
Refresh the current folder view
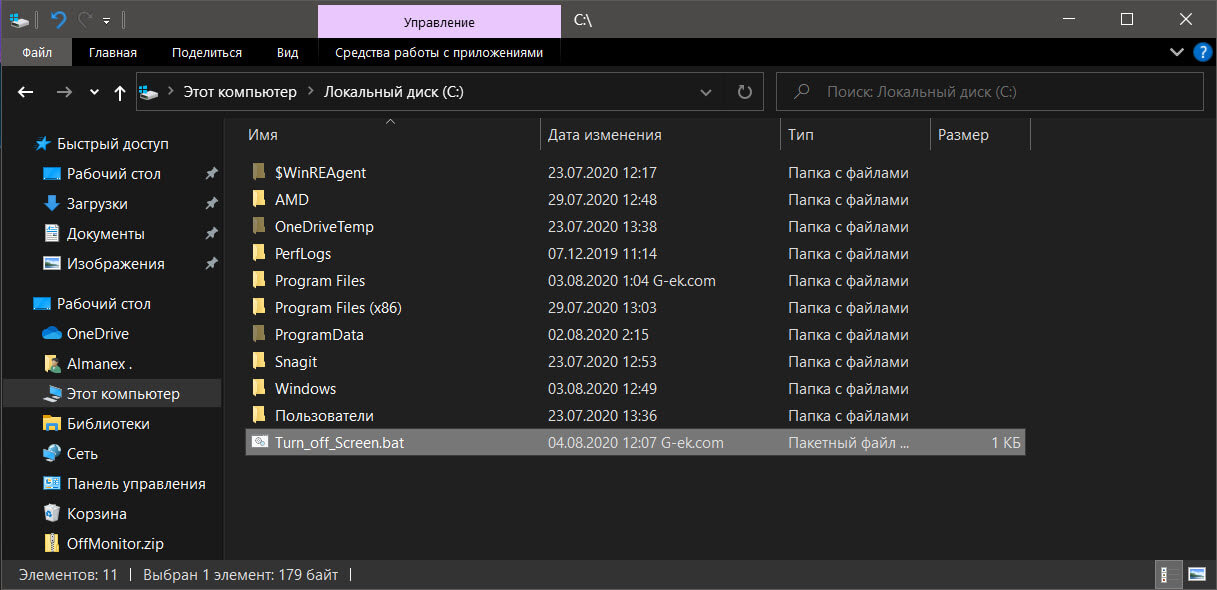[x=744, y=92]
